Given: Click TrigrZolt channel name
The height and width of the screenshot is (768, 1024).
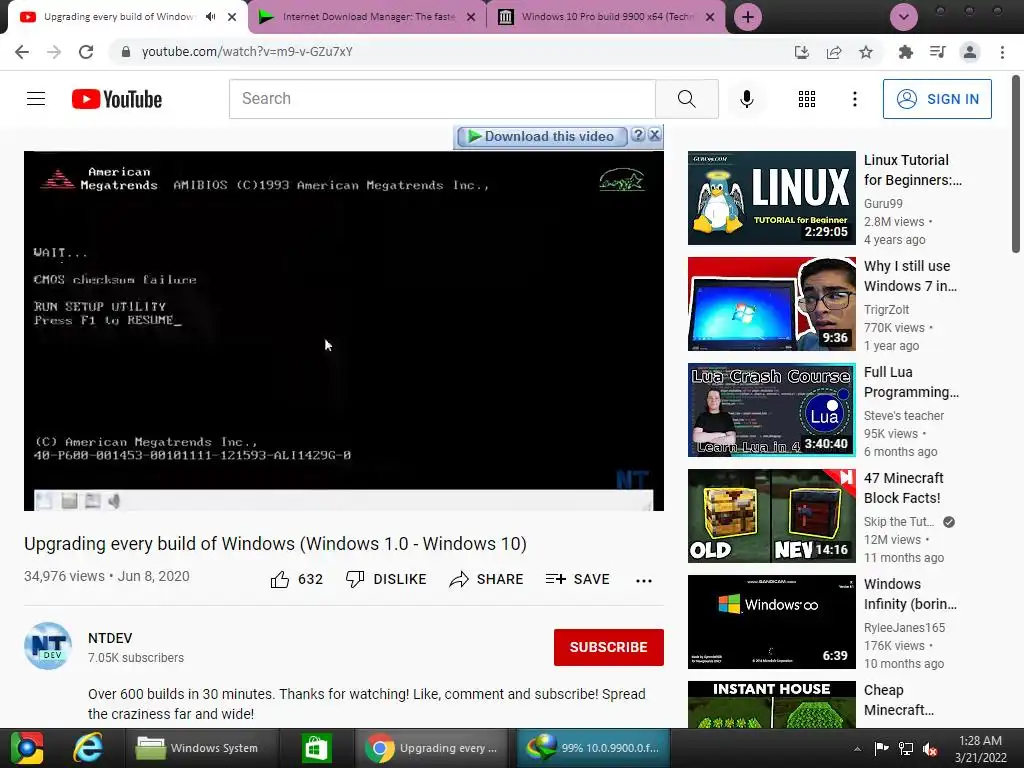Looking at the screenshot, I should coord(886,310).
